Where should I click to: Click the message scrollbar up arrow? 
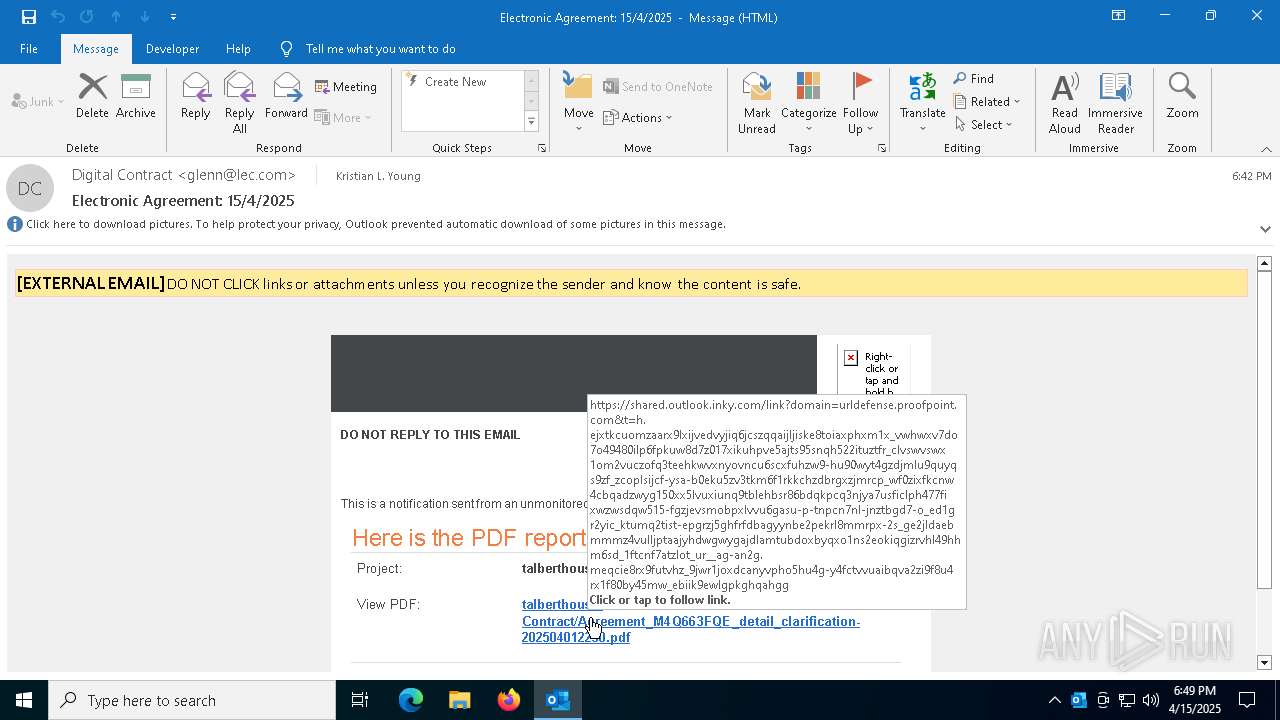(1264, 263)
